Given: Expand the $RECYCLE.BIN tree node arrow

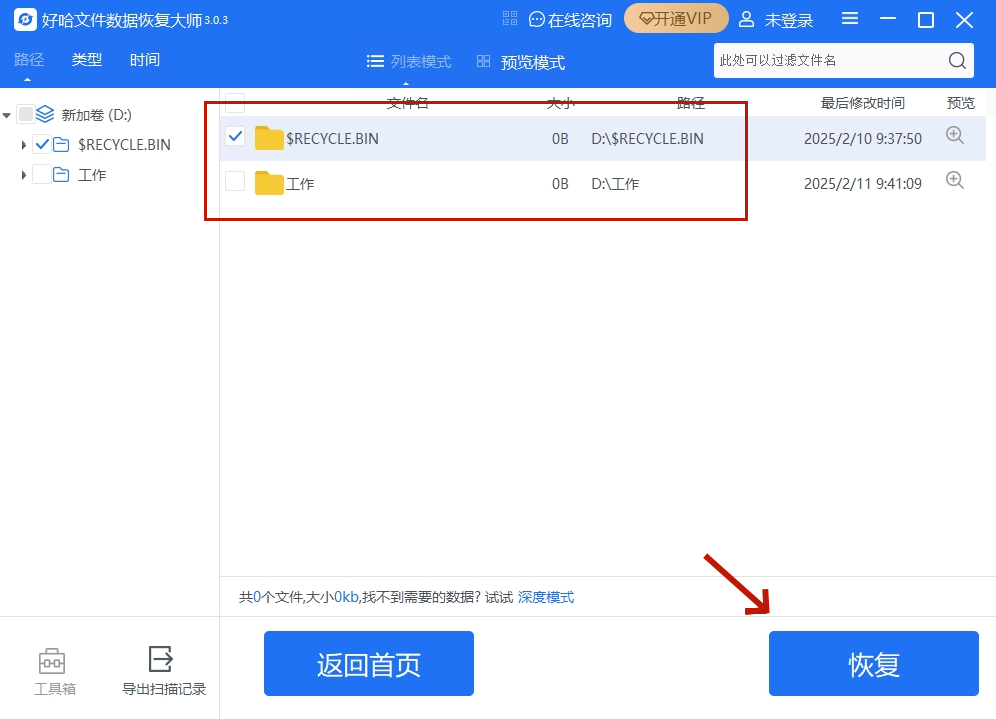Looking at the screenshot, I should coord(24,145).
